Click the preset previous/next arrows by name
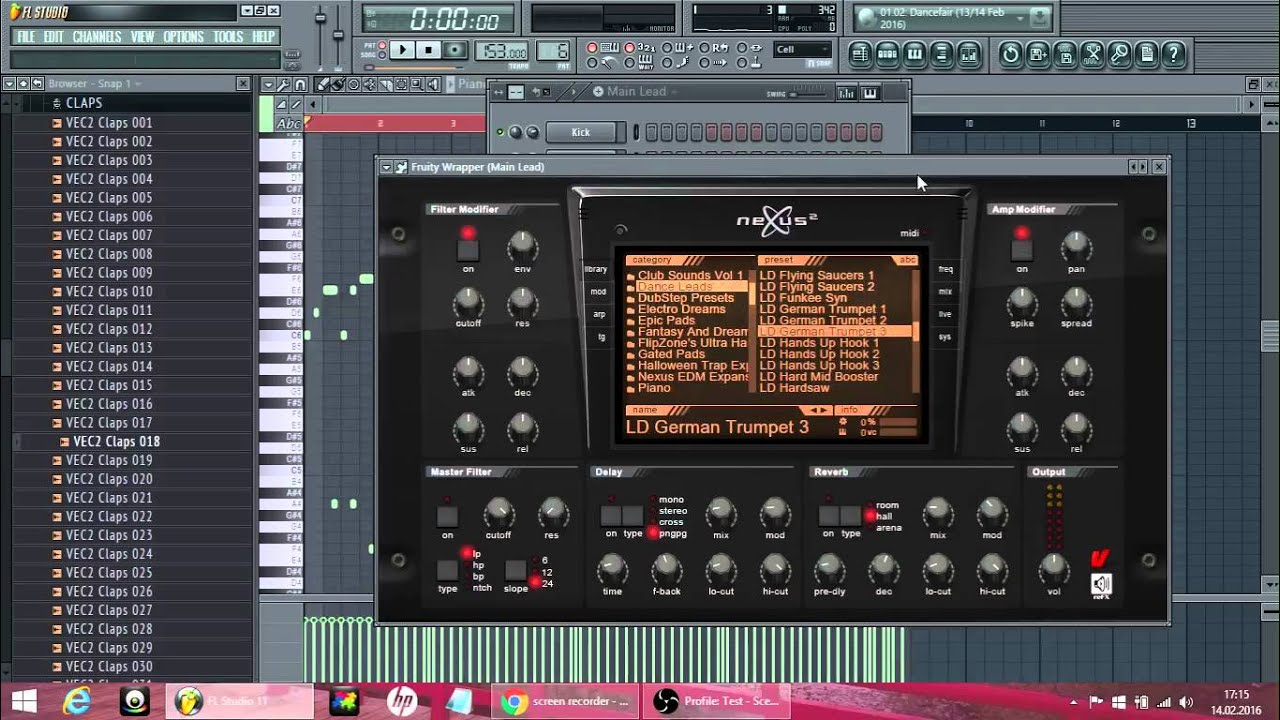1280x720 pixels. [818, 410]
